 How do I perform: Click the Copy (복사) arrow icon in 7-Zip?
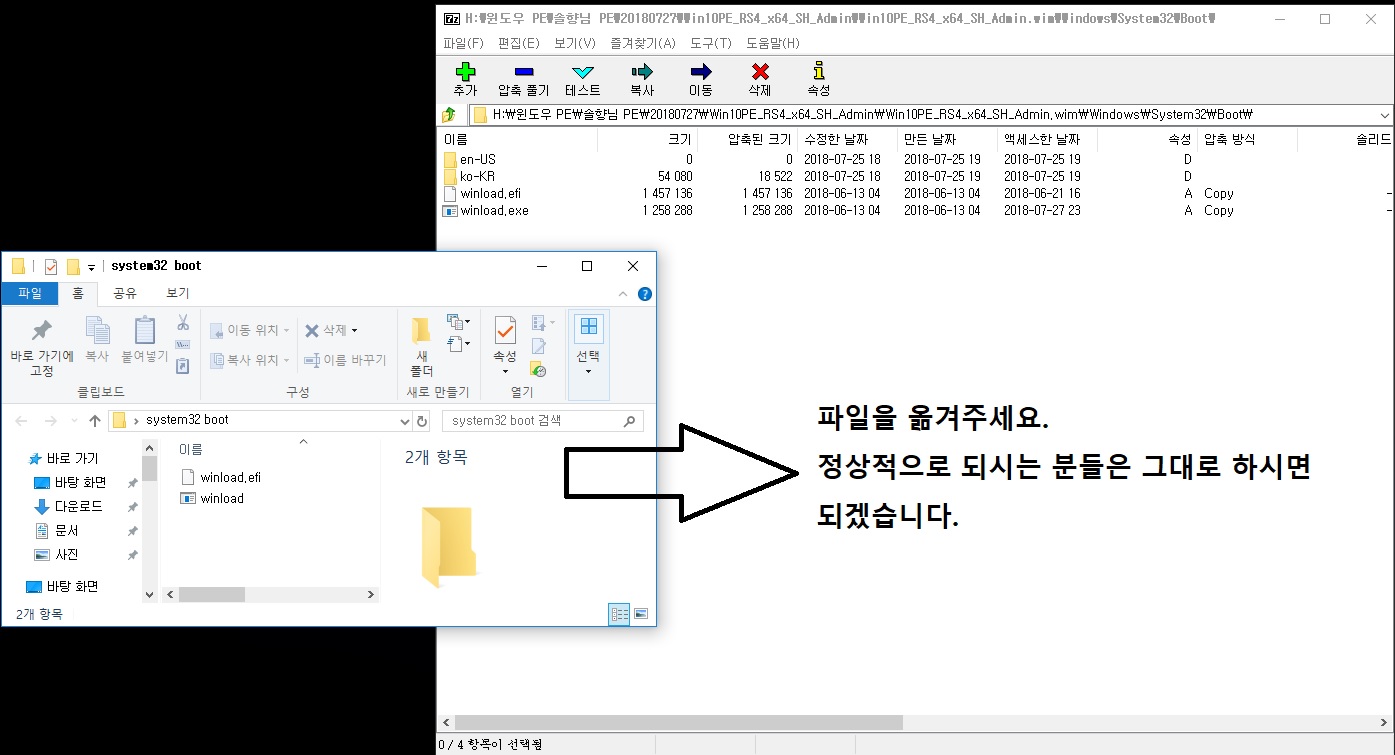(x=642, y=72)
